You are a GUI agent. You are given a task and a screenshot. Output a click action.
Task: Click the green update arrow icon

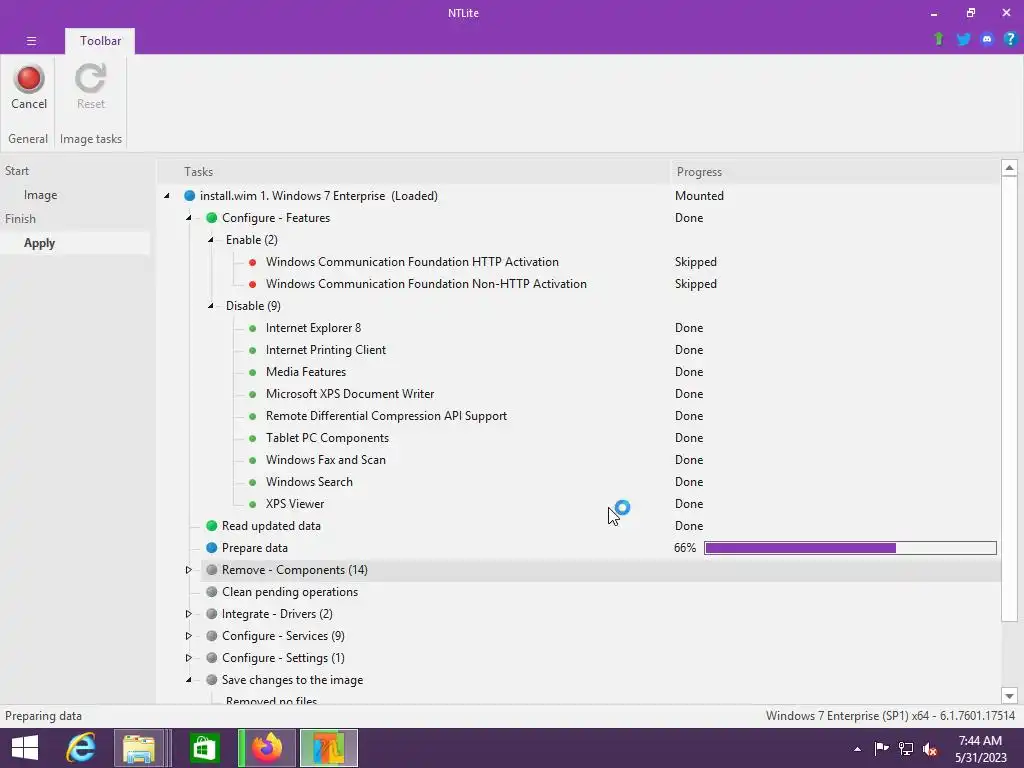coord(938,39)
